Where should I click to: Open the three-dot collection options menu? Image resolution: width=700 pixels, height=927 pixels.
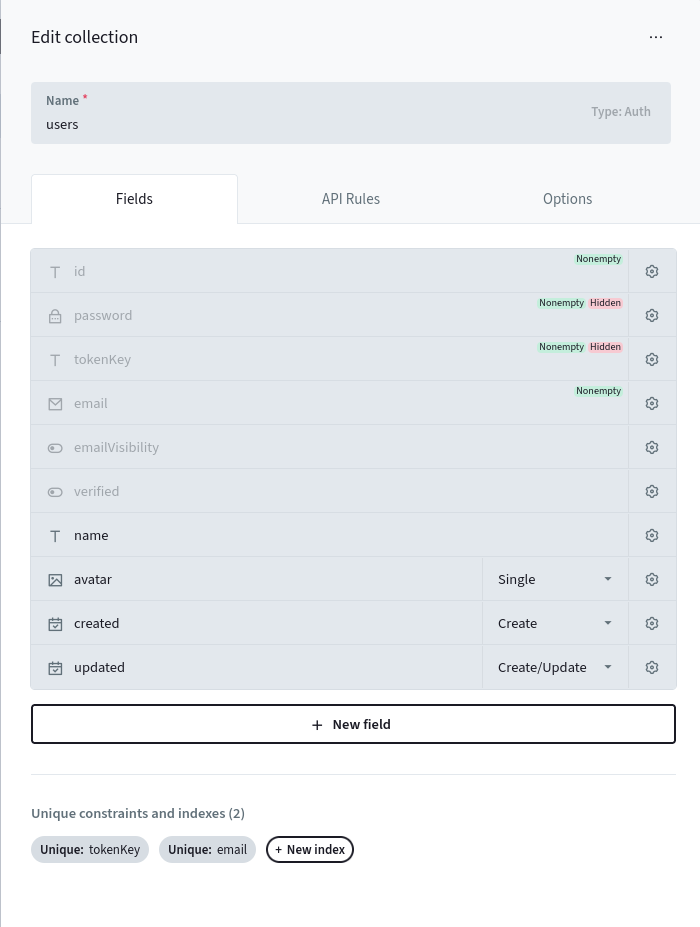656,37
